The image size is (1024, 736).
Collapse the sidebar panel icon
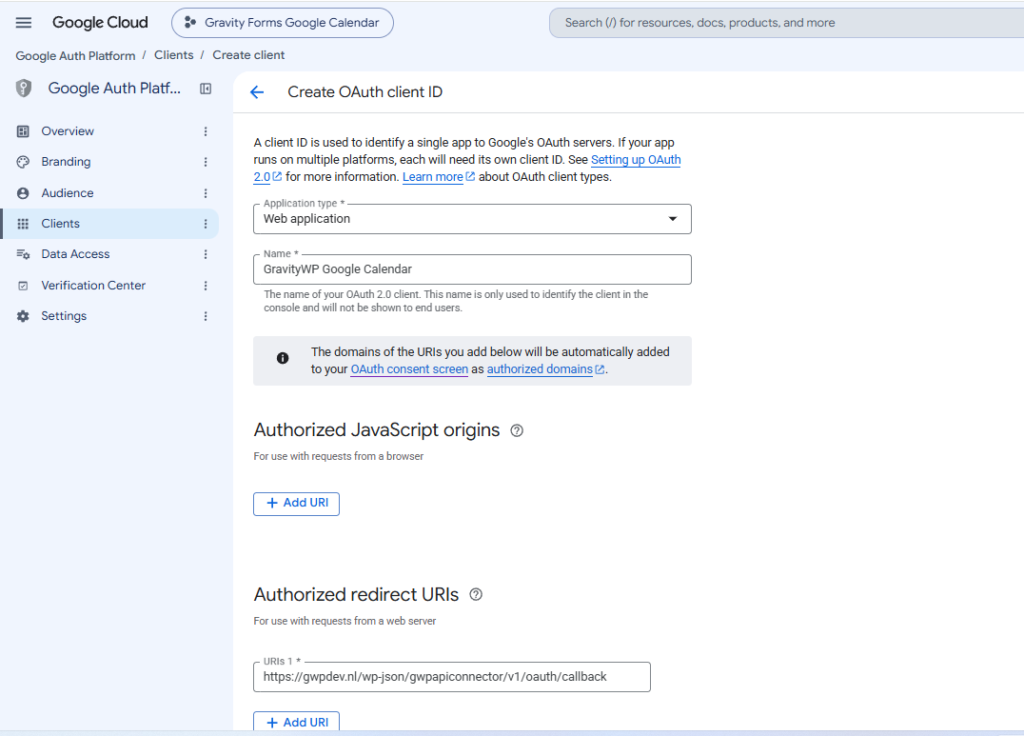coord(206,89)
